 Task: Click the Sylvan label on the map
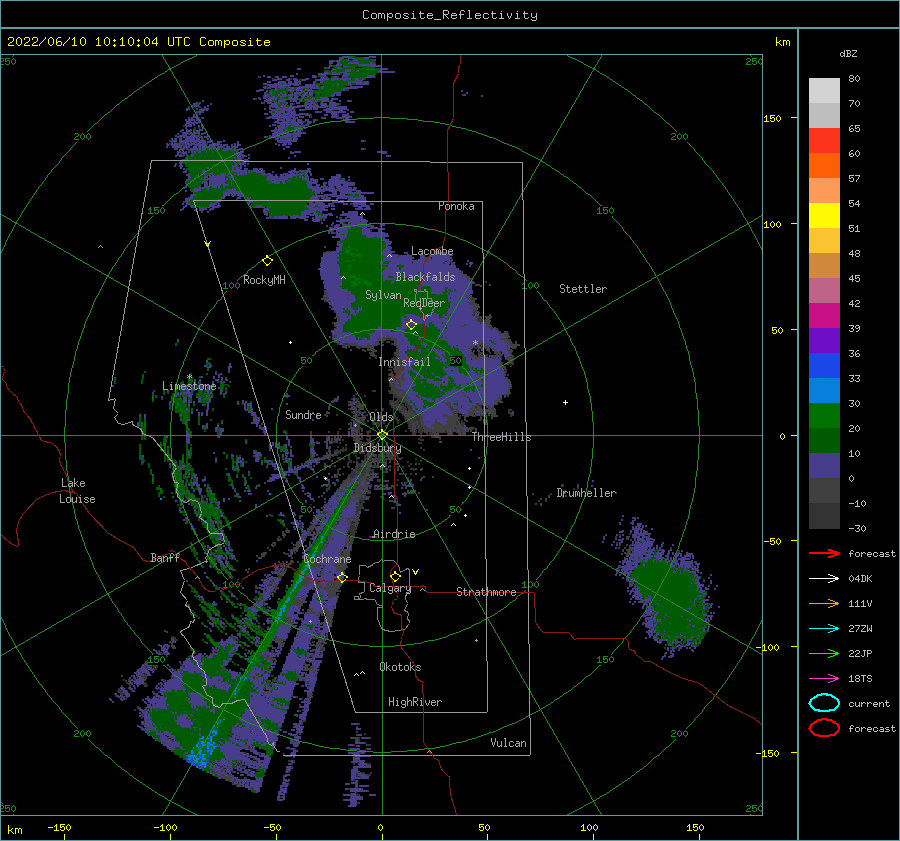coord(383,295)
